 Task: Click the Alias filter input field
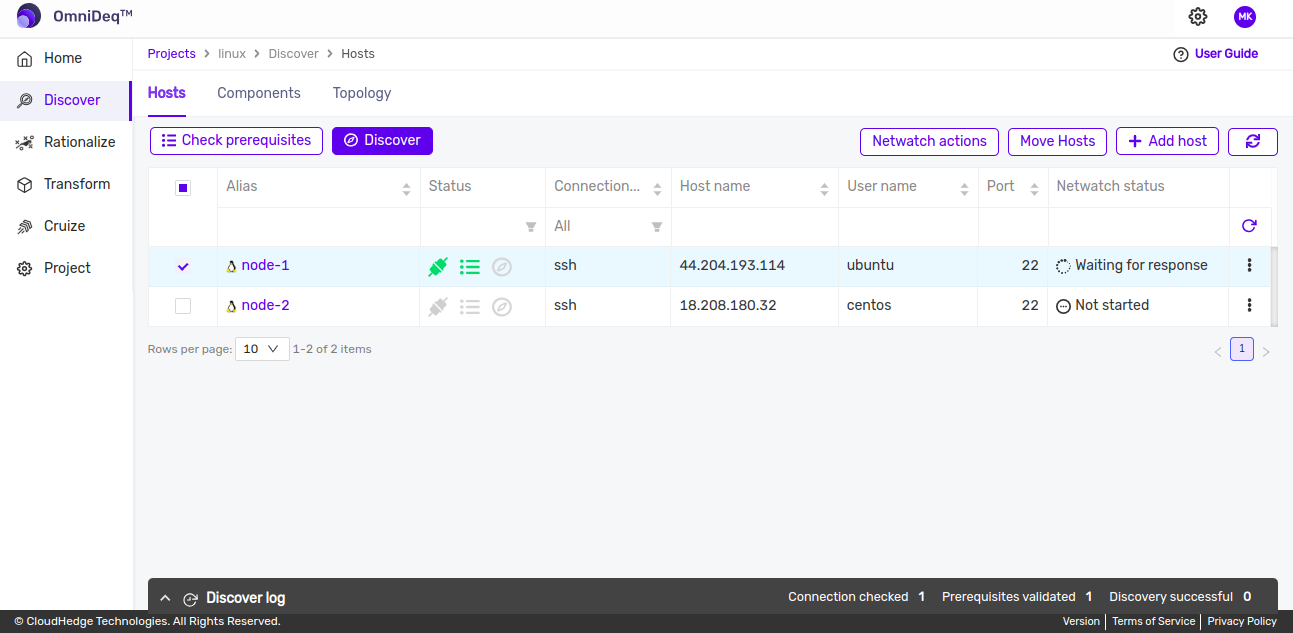tap(319, 226)
